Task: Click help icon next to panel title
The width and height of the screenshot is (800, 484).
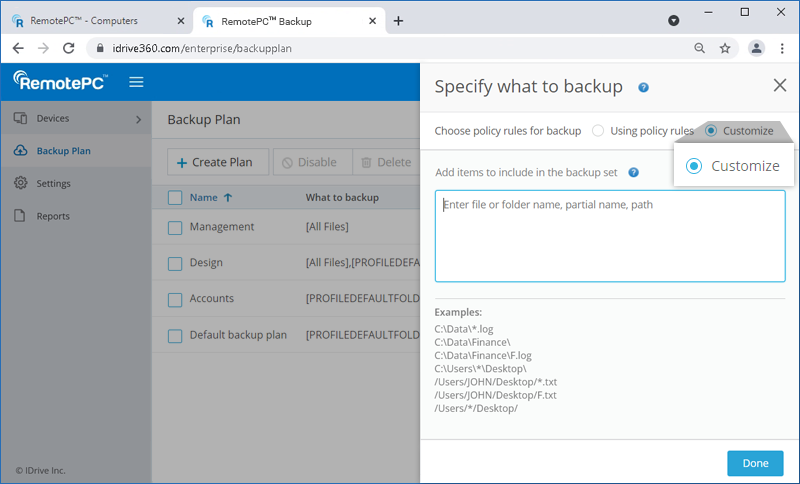Action: [643, 88]
